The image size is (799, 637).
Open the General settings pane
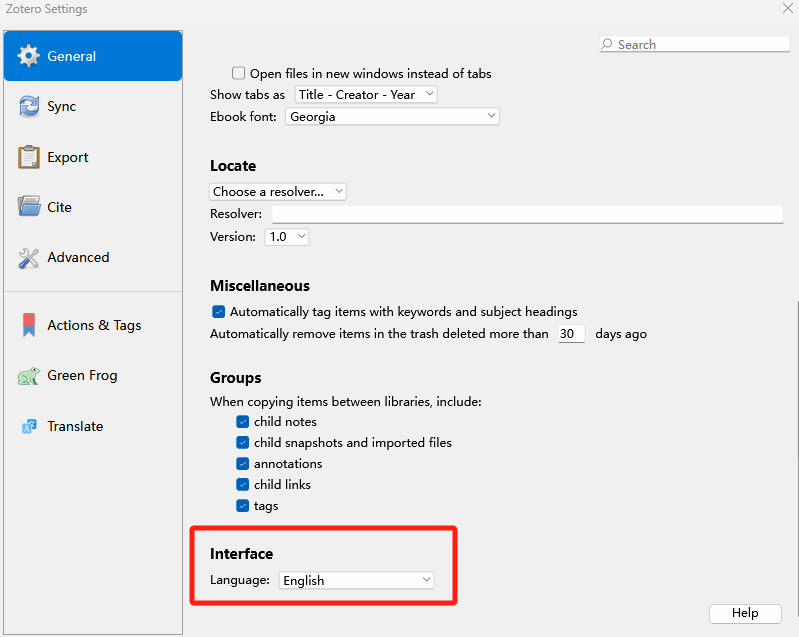click(93, 56)
